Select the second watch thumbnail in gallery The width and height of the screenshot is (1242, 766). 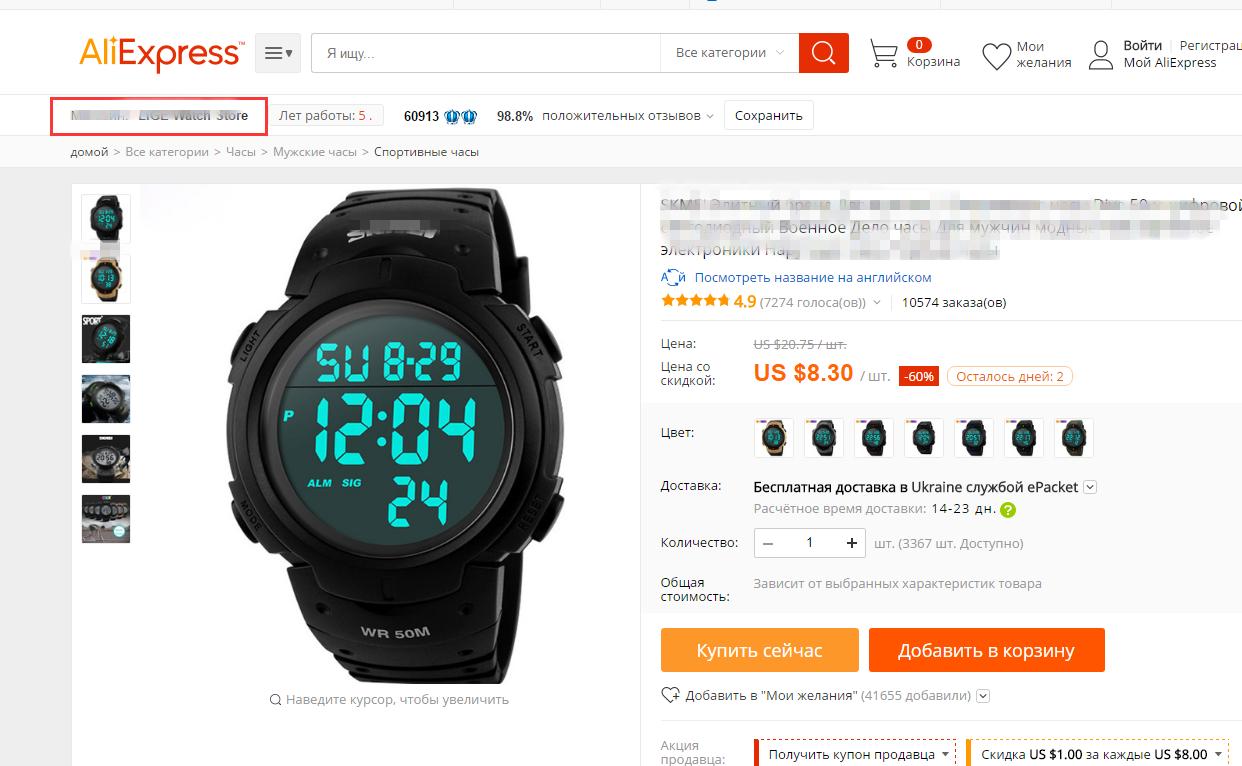click(x=105, y=279)
